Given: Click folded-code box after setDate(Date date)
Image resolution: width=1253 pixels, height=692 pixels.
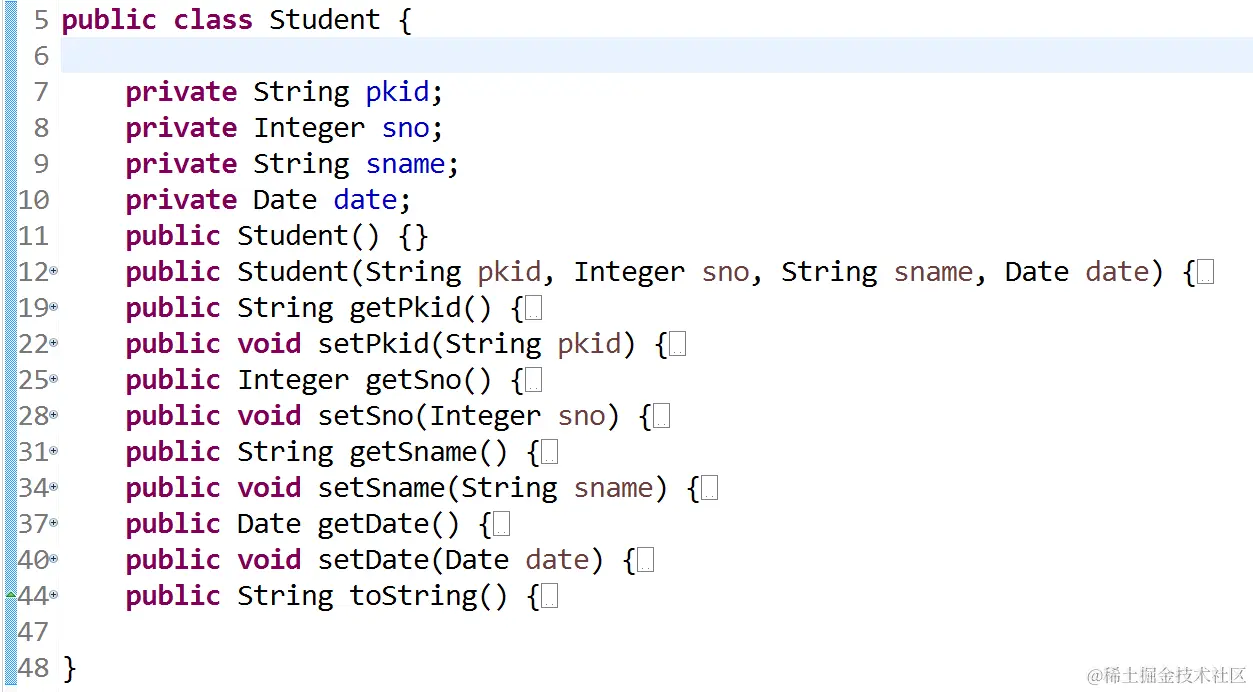Looking at the screenshot, I should pos(645,561).
